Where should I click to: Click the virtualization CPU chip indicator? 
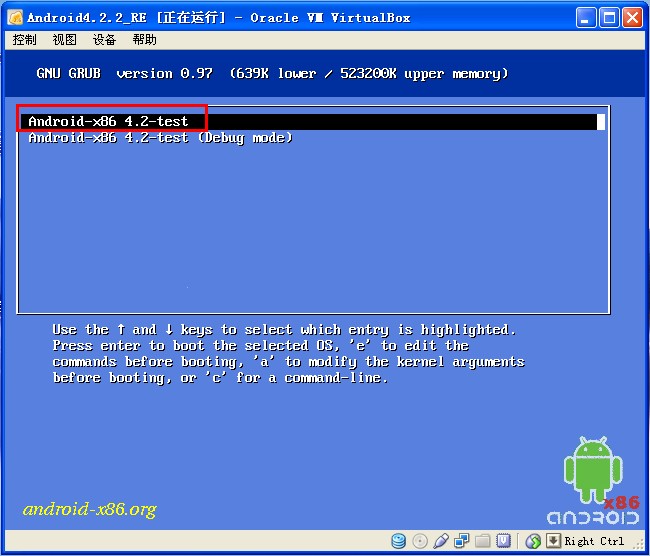503,541
